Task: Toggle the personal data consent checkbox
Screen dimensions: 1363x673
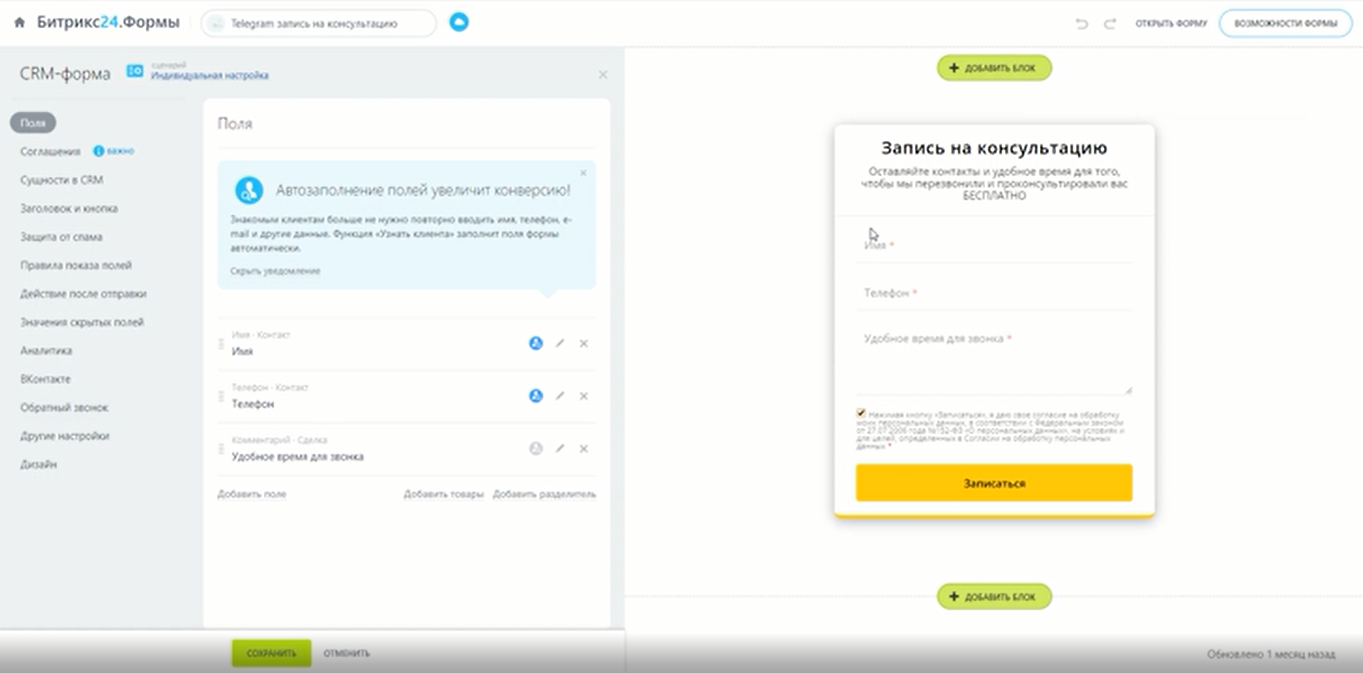Action: point(861,413)
